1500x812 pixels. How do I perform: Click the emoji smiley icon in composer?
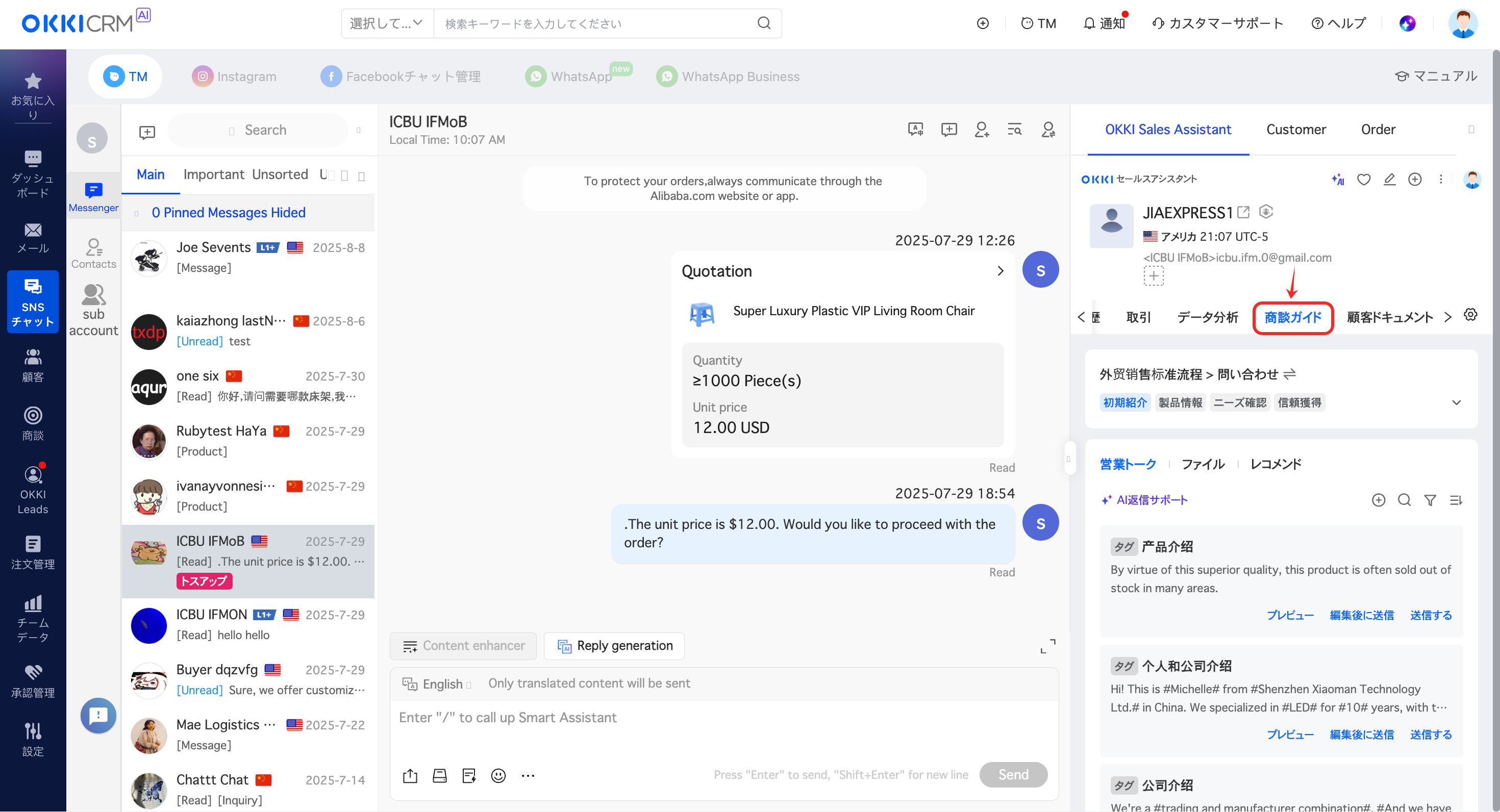(498, 775)
